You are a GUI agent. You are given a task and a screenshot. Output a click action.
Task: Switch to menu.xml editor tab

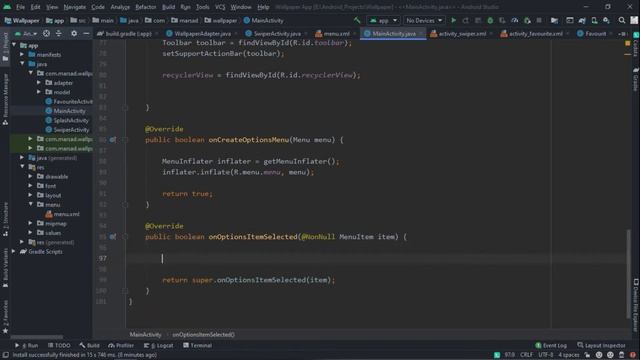point(333,33)
